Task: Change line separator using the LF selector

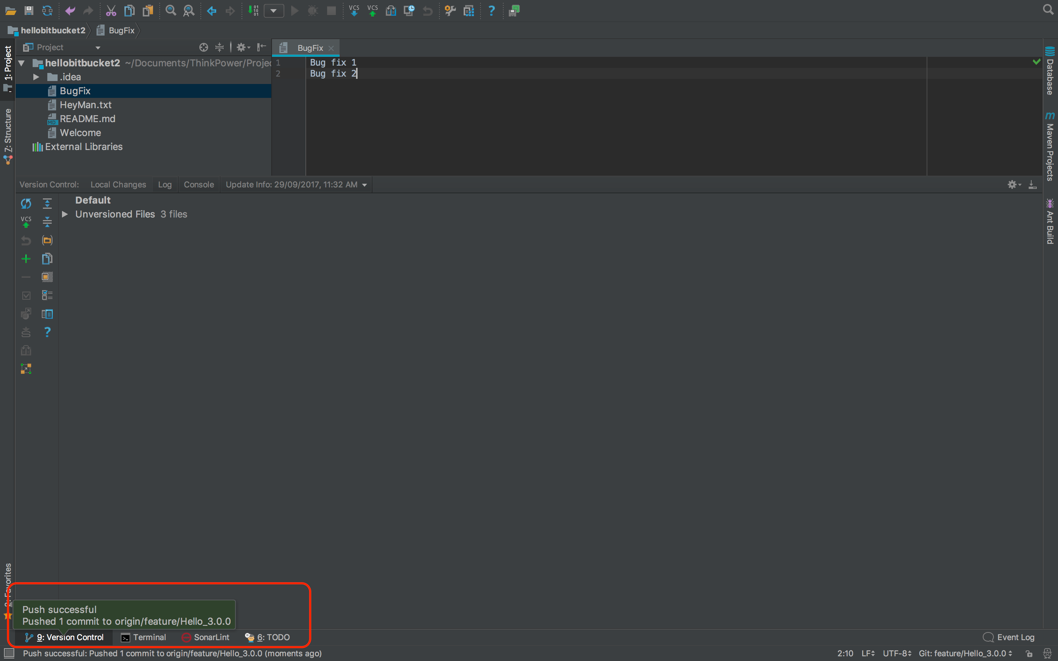Action: (x=868, y=654)
